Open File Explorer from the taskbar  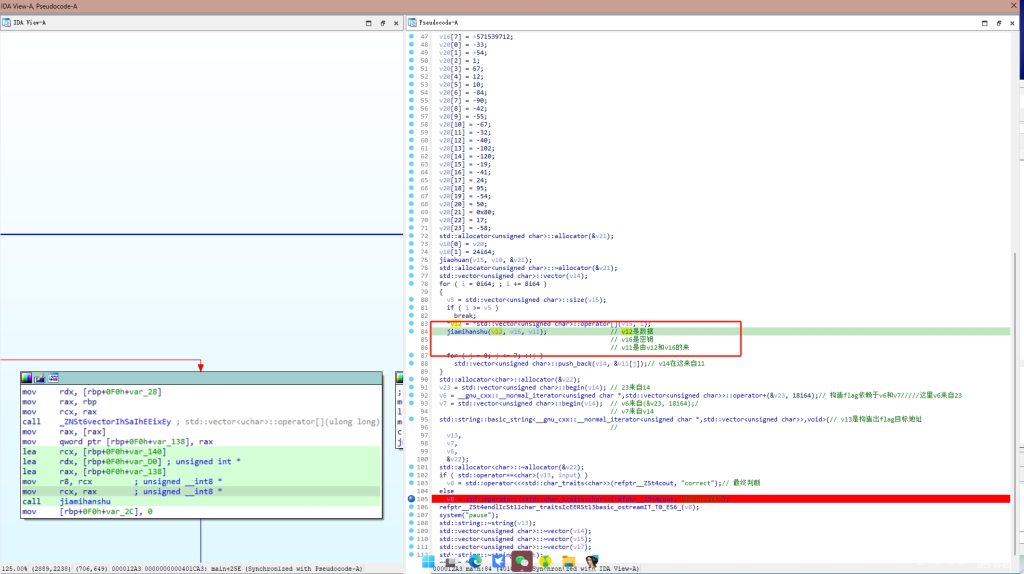569,562
